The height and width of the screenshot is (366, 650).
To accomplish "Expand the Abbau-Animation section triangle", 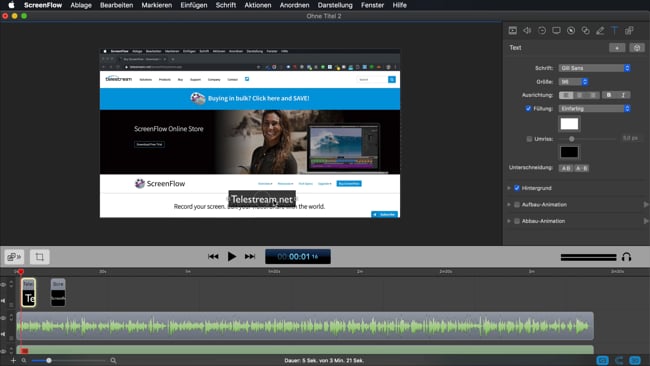I will pyautogui.click(x=509, y=221).
